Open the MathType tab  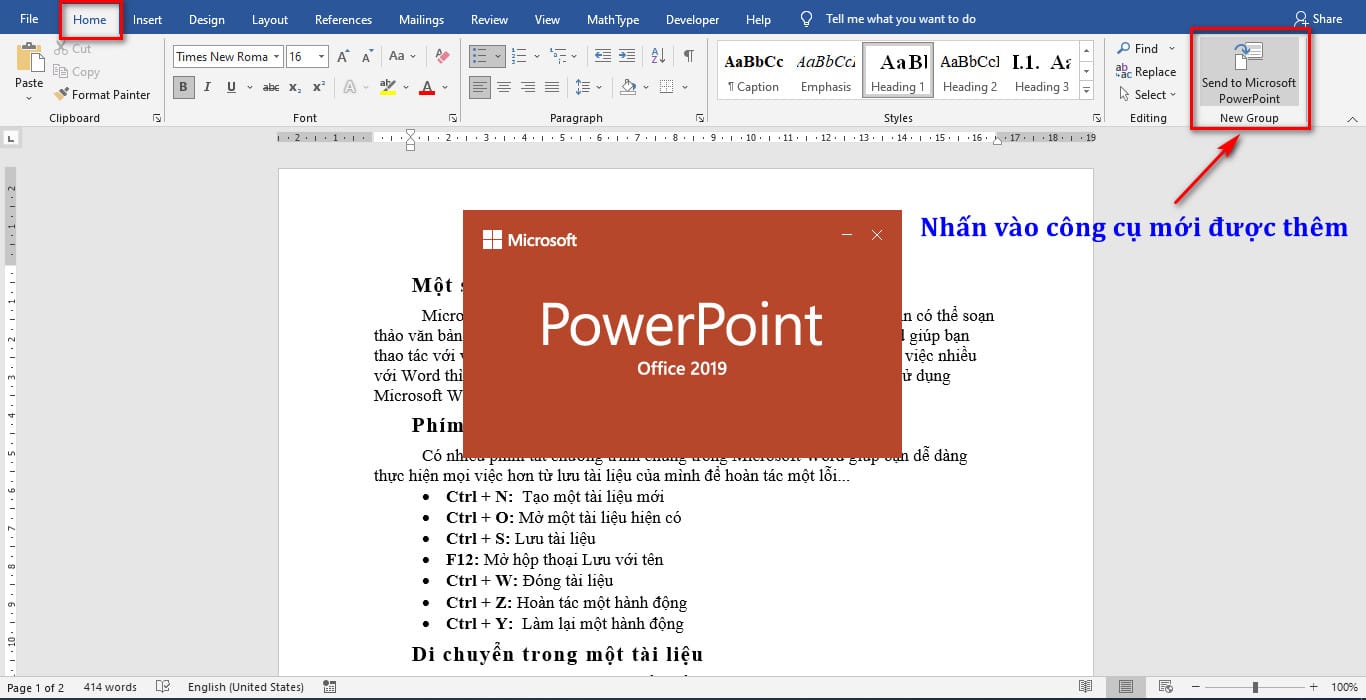coord(612,18)
